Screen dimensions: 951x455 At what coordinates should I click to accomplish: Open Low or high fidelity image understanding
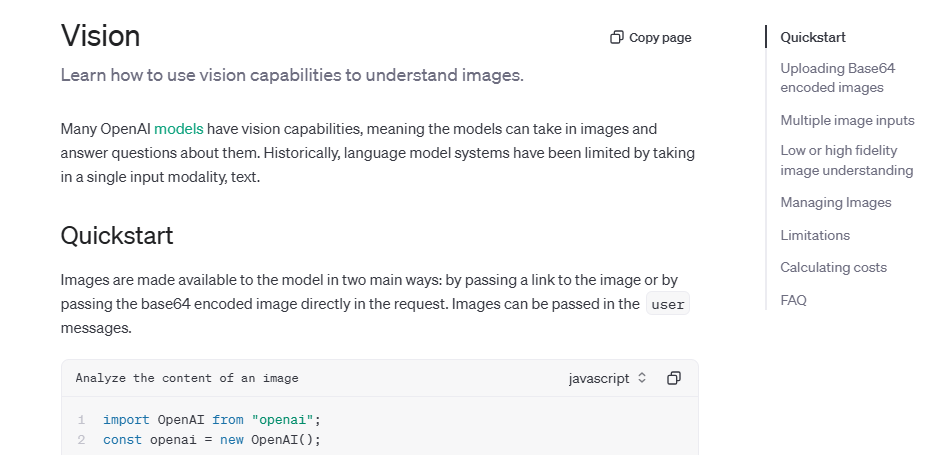[x=847, y=160]
